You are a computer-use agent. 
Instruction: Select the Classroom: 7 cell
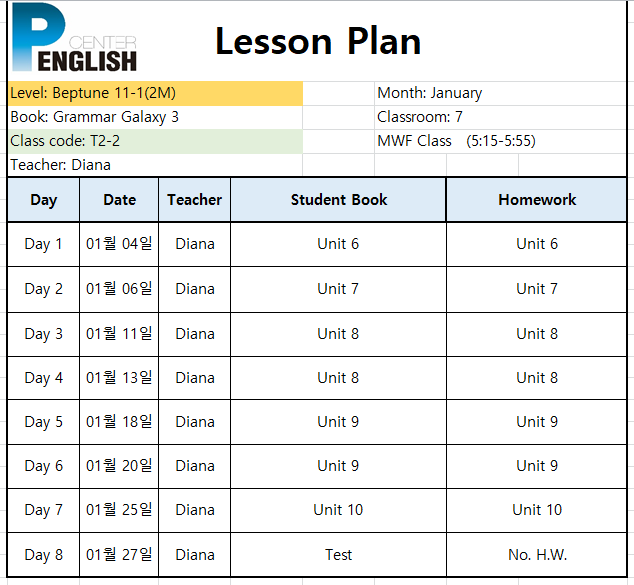click(501, 117)
